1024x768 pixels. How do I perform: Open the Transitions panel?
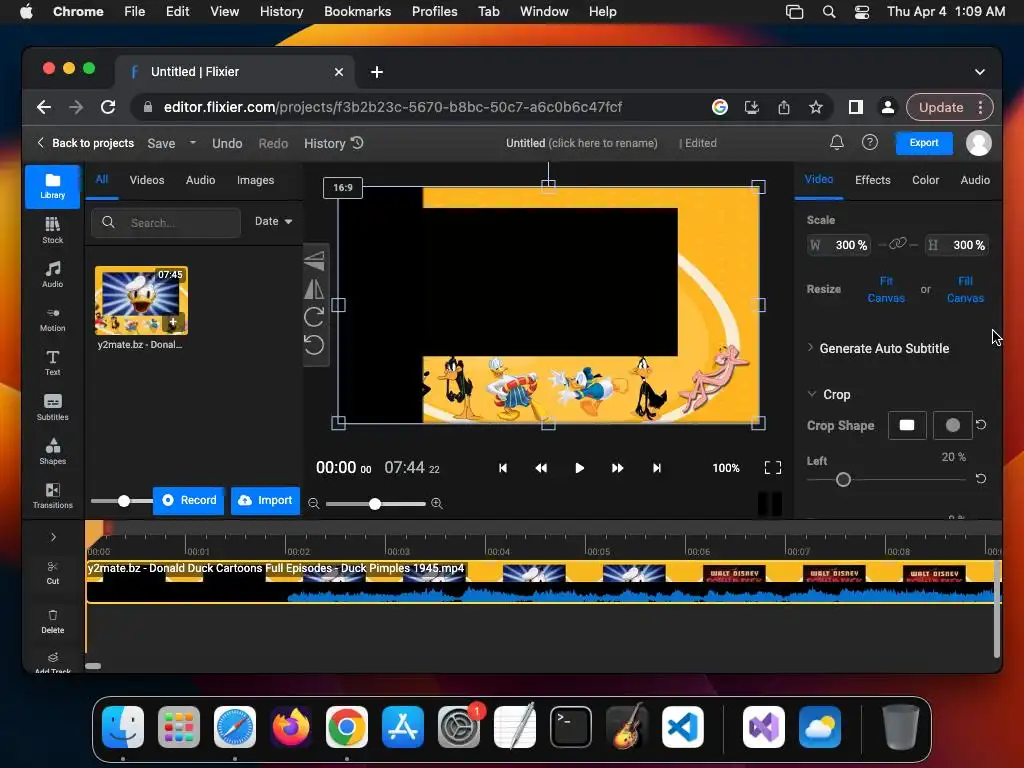click(52, 495)
